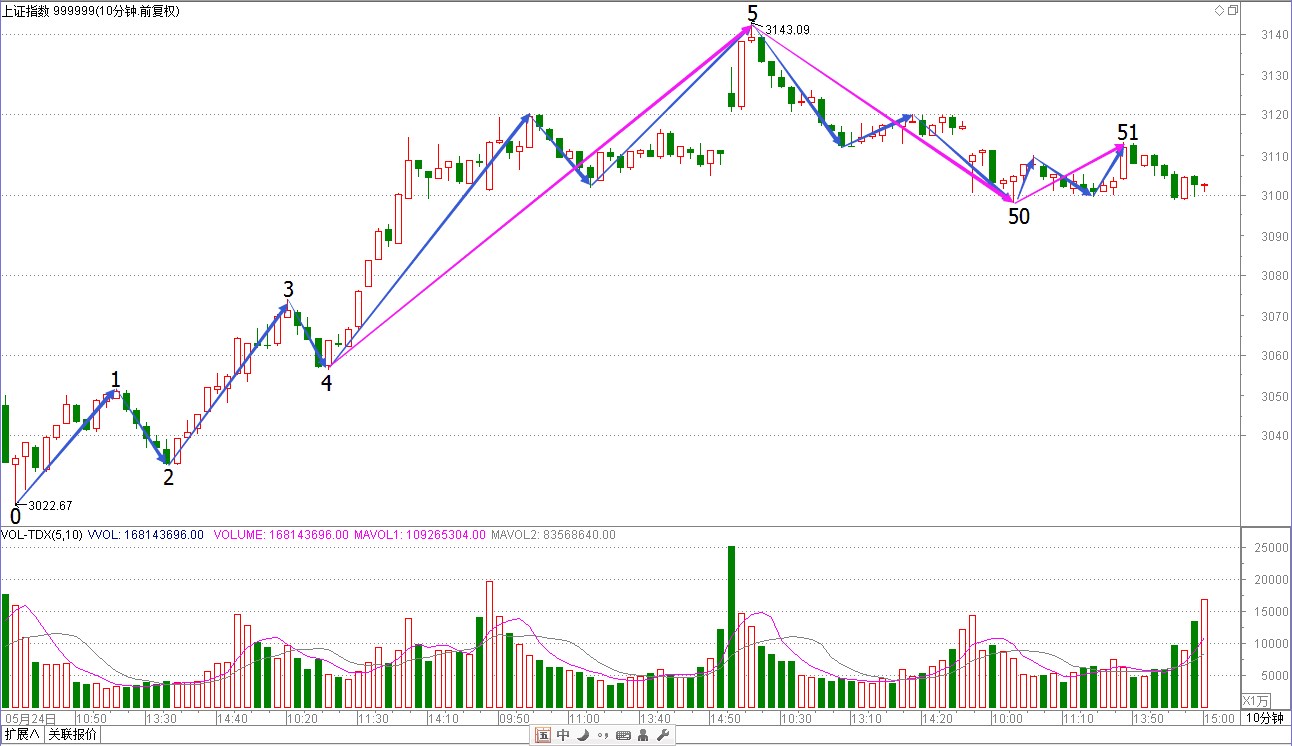
Task: Click the 13:10 time axis label
Action: tap(866, 718)
